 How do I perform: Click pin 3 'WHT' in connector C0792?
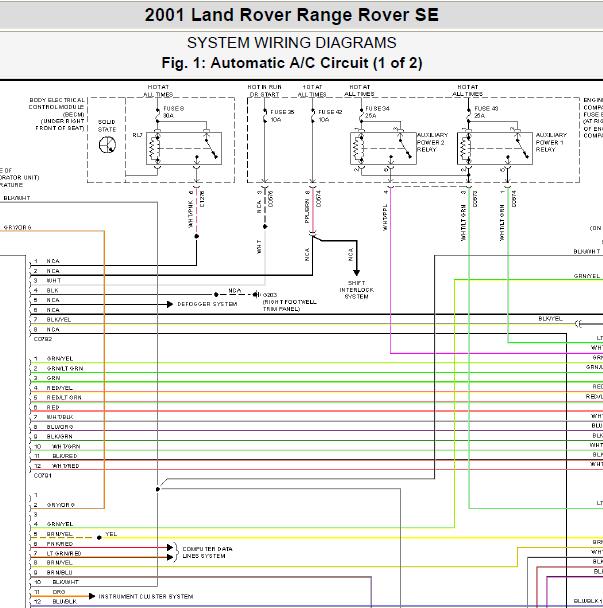[x=54, y=280]
